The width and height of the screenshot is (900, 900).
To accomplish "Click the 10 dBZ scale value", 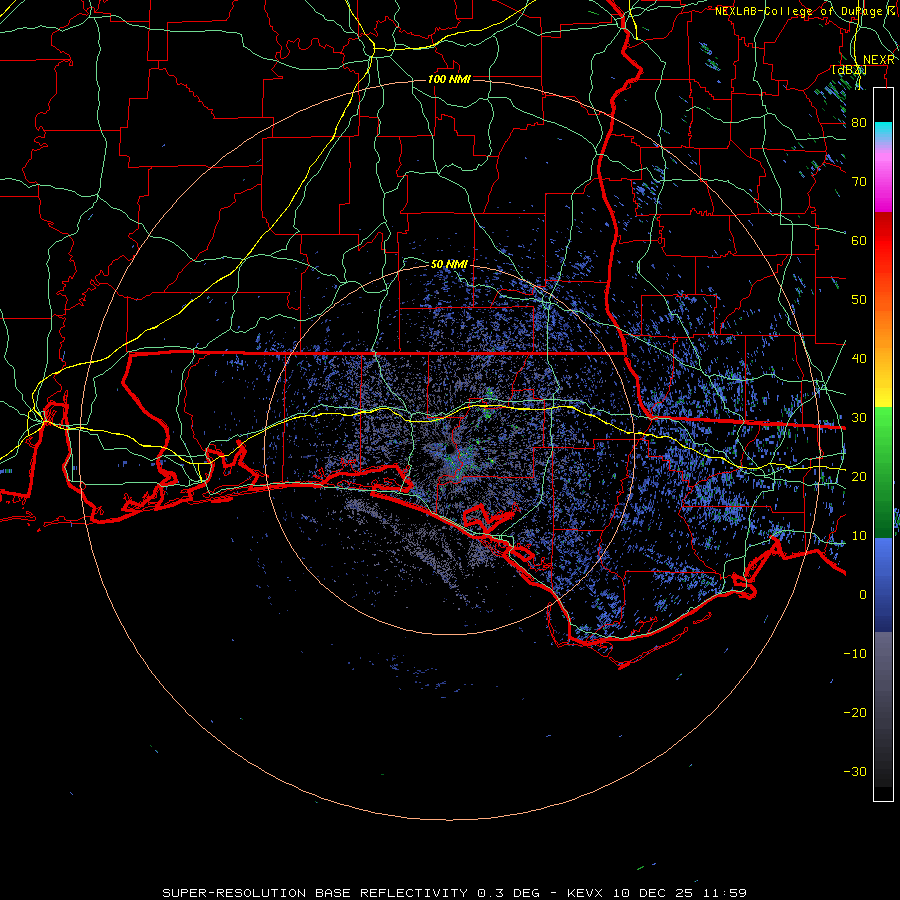I will [x=859, y=536].
